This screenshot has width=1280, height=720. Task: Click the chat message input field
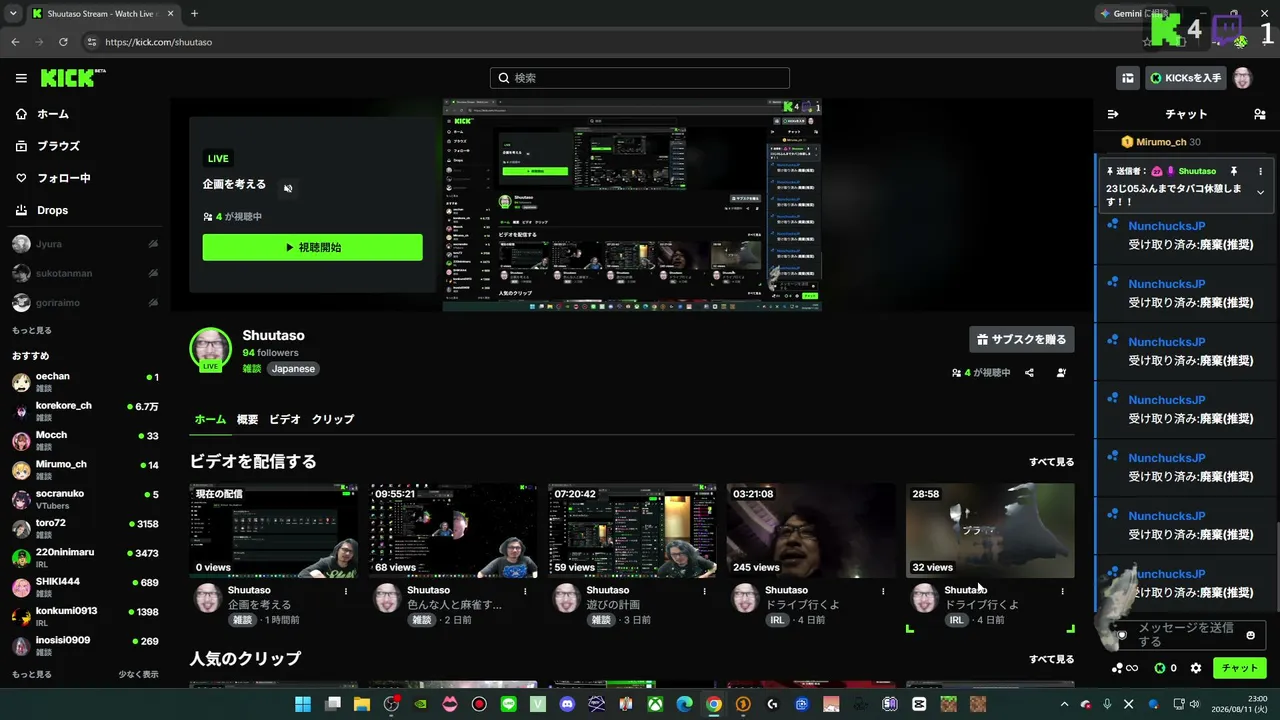point(1189,635)
